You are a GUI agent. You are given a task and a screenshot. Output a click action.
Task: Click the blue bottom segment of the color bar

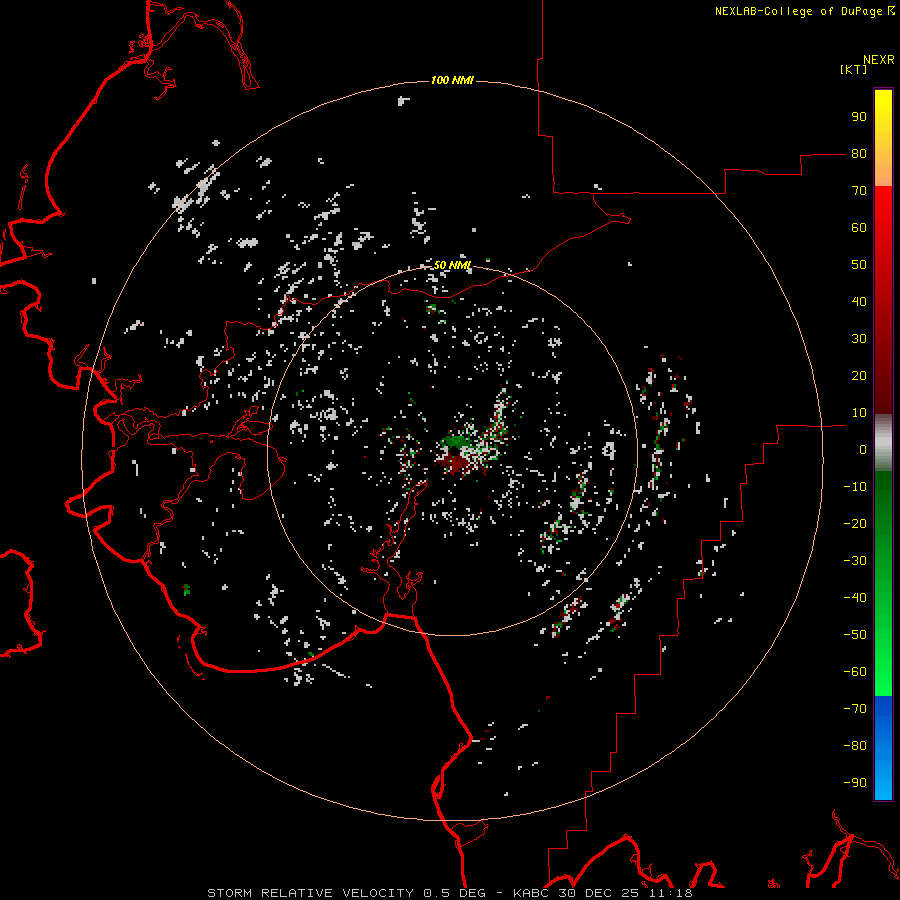[x=883, y=748]
